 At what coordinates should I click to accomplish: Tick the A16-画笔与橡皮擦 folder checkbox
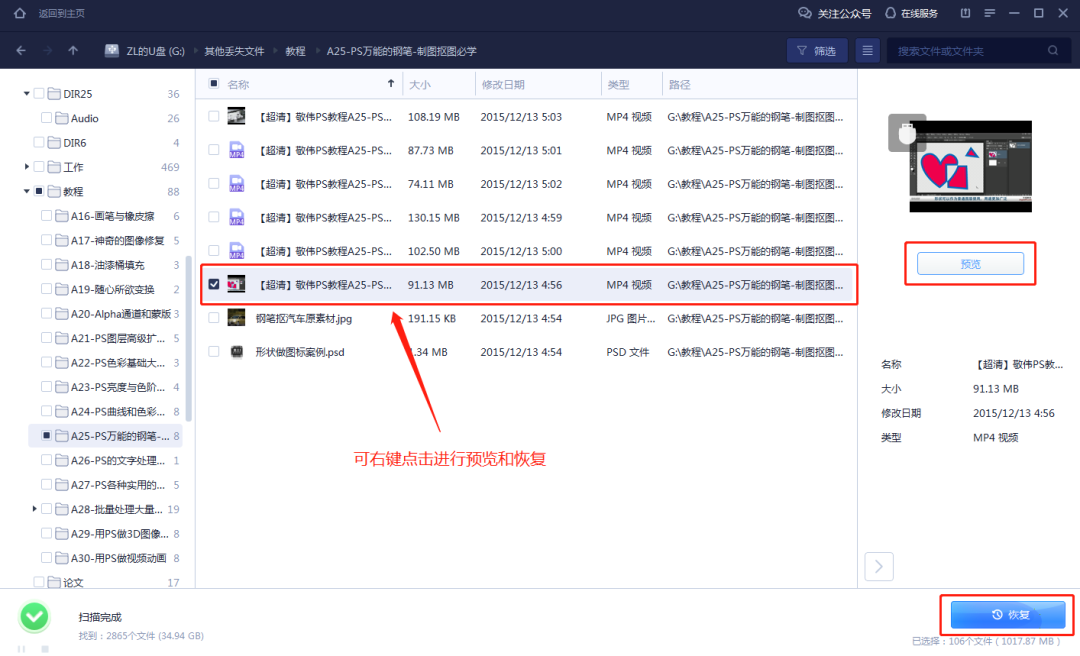click(x=46, y=216)
